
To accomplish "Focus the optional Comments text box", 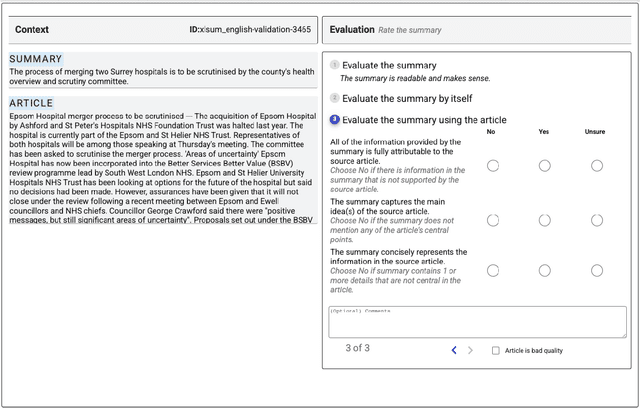I will (478, 321).
